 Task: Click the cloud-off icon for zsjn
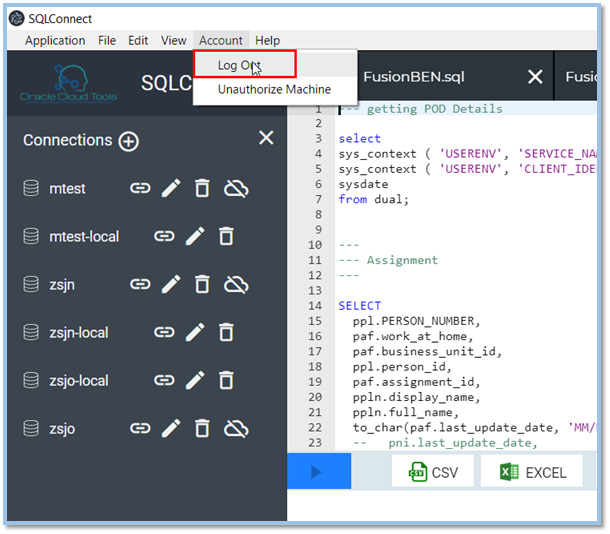click(236, 285)
